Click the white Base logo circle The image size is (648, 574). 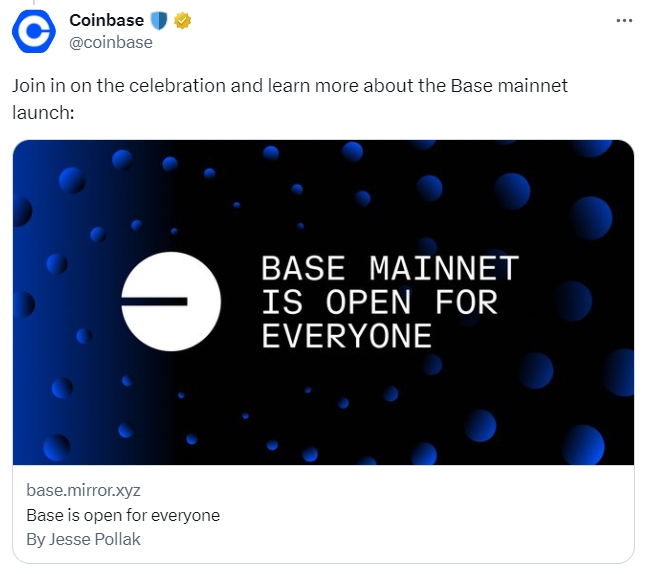click(171, 302)
